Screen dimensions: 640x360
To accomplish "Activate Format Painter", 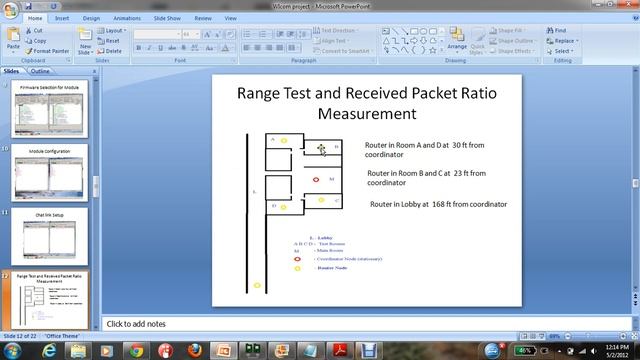I will click(x=47, y=51).
